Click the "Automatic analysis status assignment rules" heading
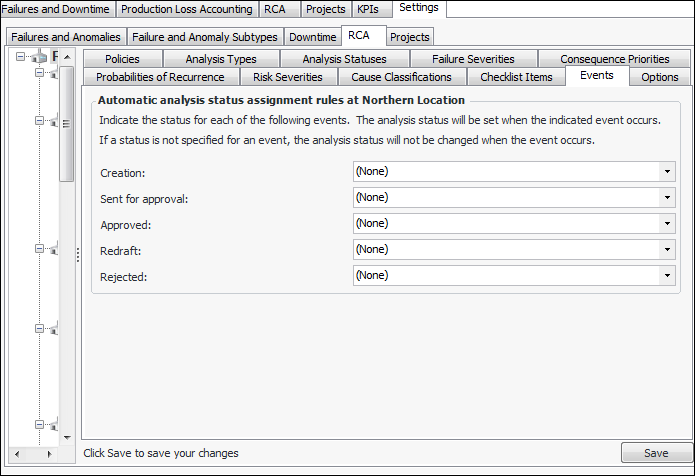The image size is (695, 476). (x=281, y=100)
